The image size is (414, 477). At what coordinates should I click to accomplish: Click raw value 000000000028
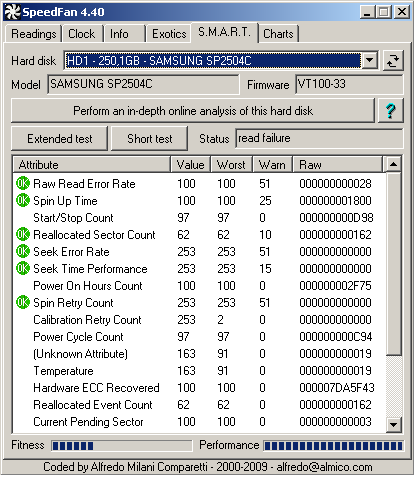tap(335, 184)
